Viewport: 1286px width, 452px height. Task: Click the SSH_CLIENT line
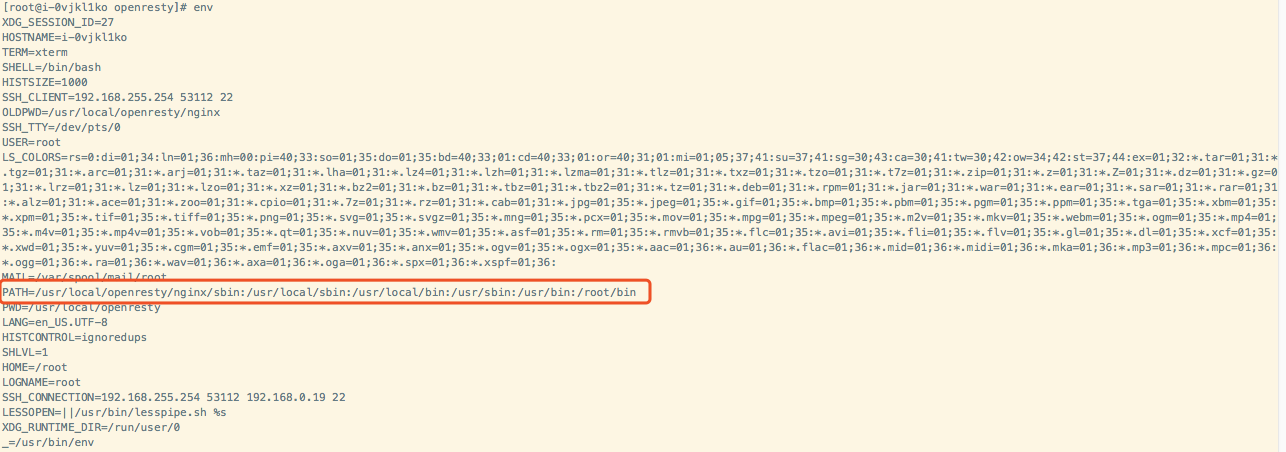pos(118,97)
